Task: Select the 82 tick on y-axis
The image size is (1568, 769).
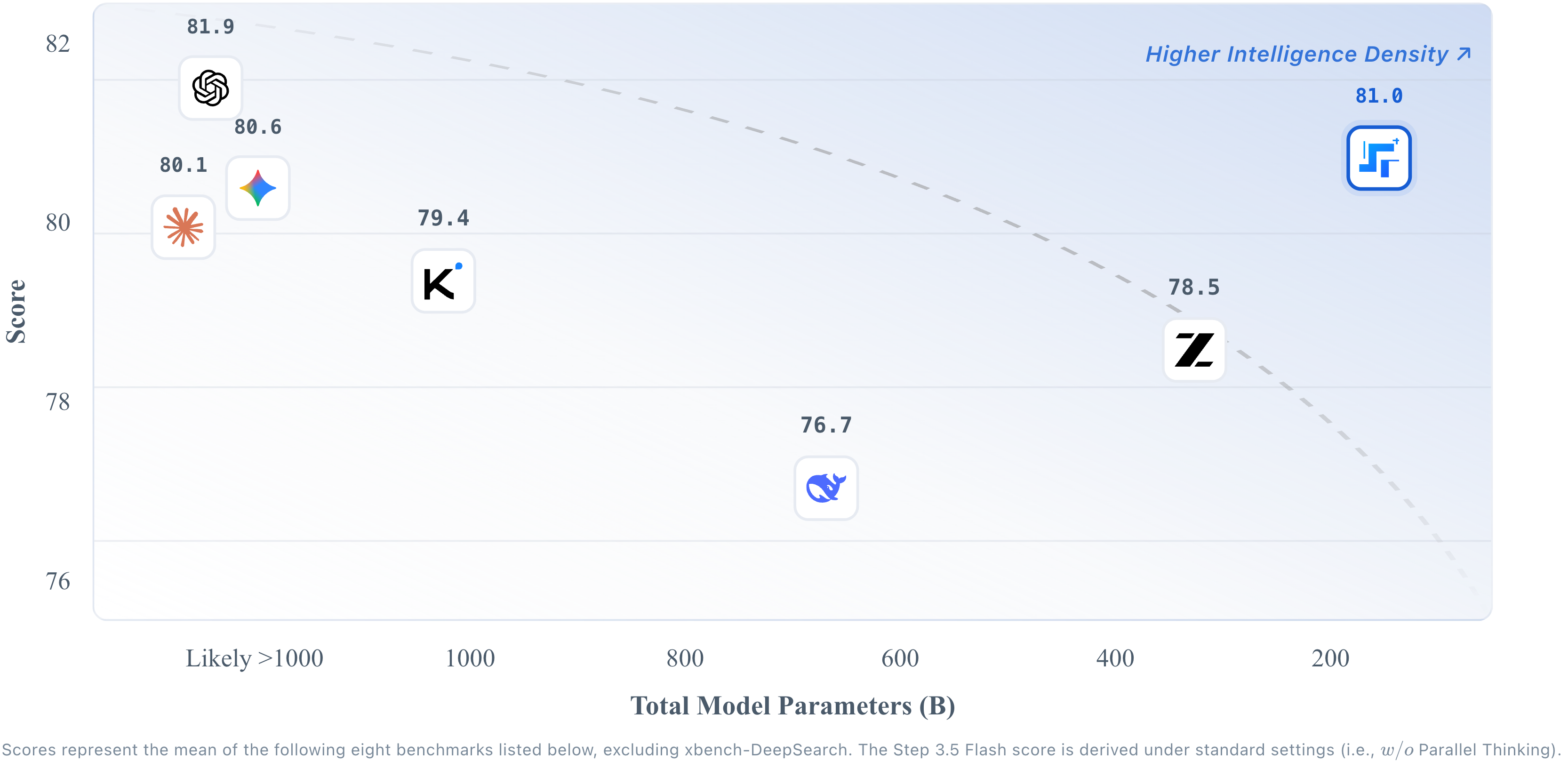Action: pos(58,44)
